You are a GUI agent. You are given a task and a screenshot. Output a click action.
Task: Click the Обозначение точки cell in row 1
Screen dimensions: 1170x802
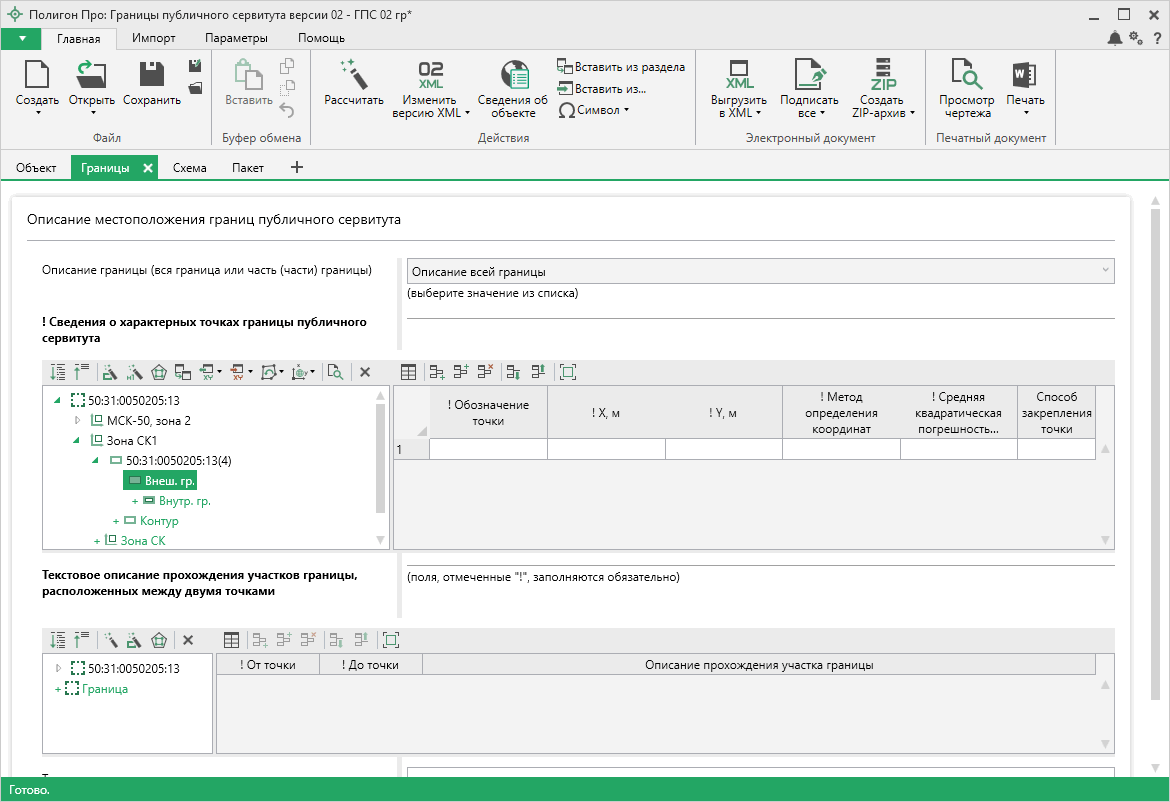488,450
